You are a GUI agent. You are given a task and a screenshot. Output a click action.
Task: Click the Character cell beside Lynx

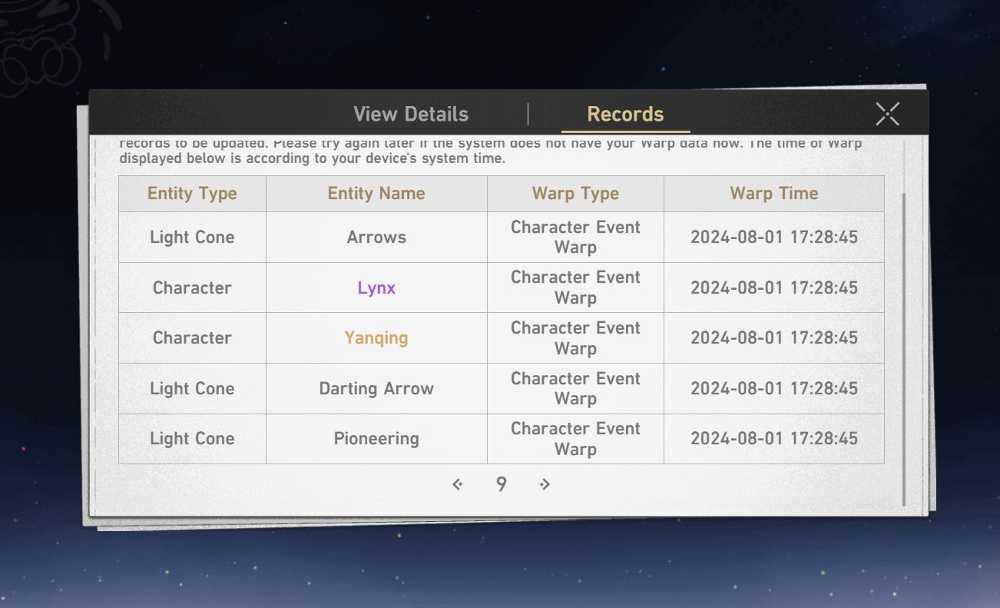(x=192, y=288)
